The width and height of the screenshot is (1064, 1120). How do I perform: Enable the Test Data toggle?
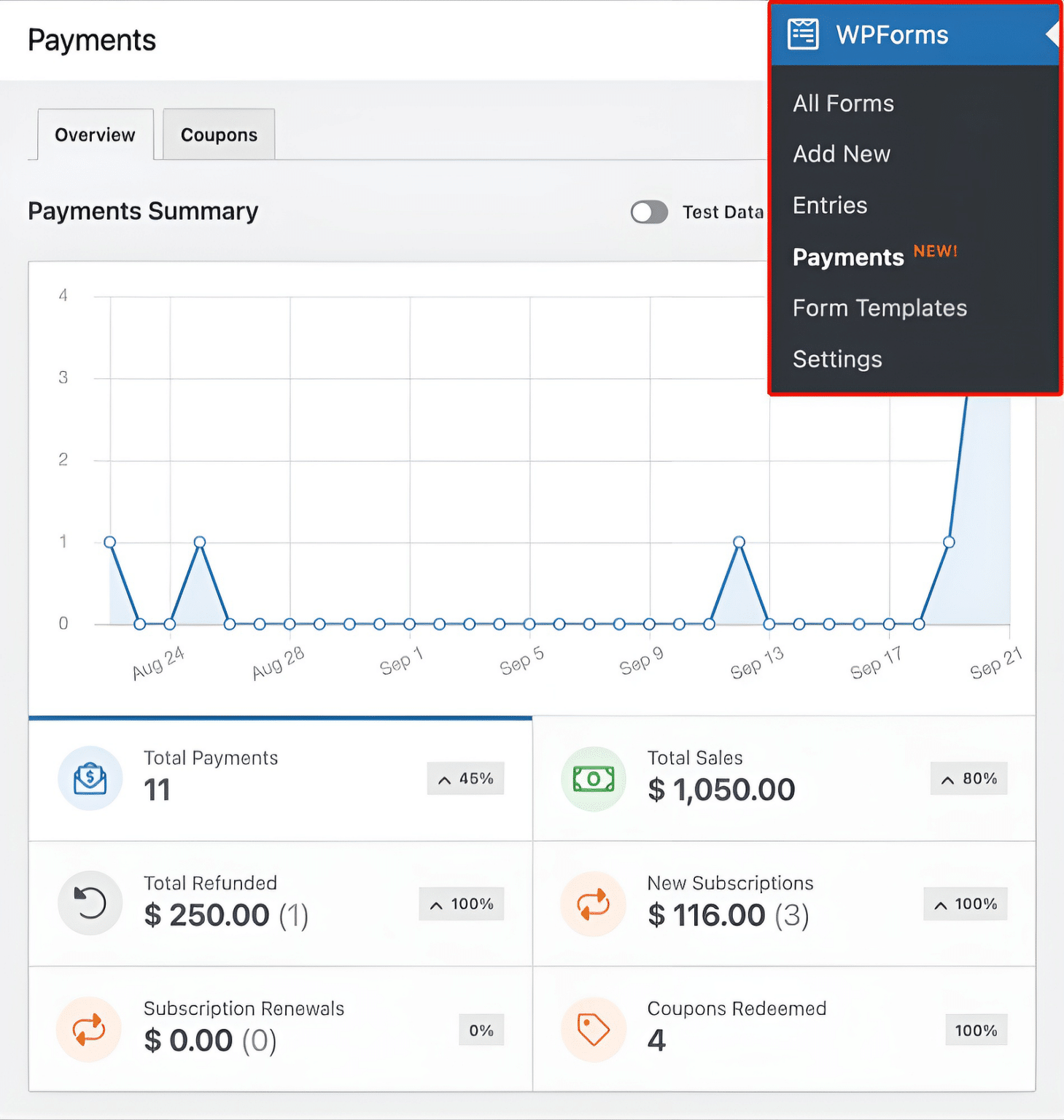648,211
